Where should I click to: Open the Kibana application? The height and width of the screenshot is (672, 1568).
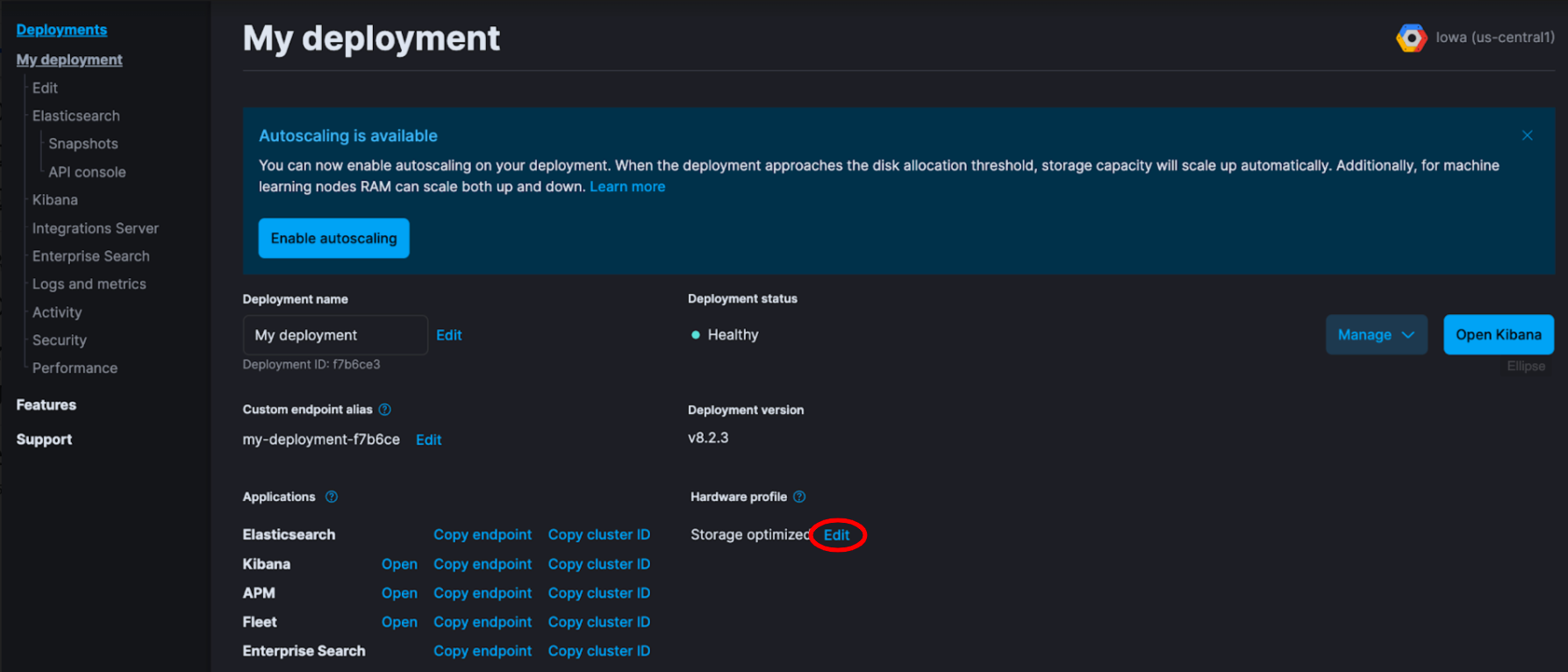point(399,564)
